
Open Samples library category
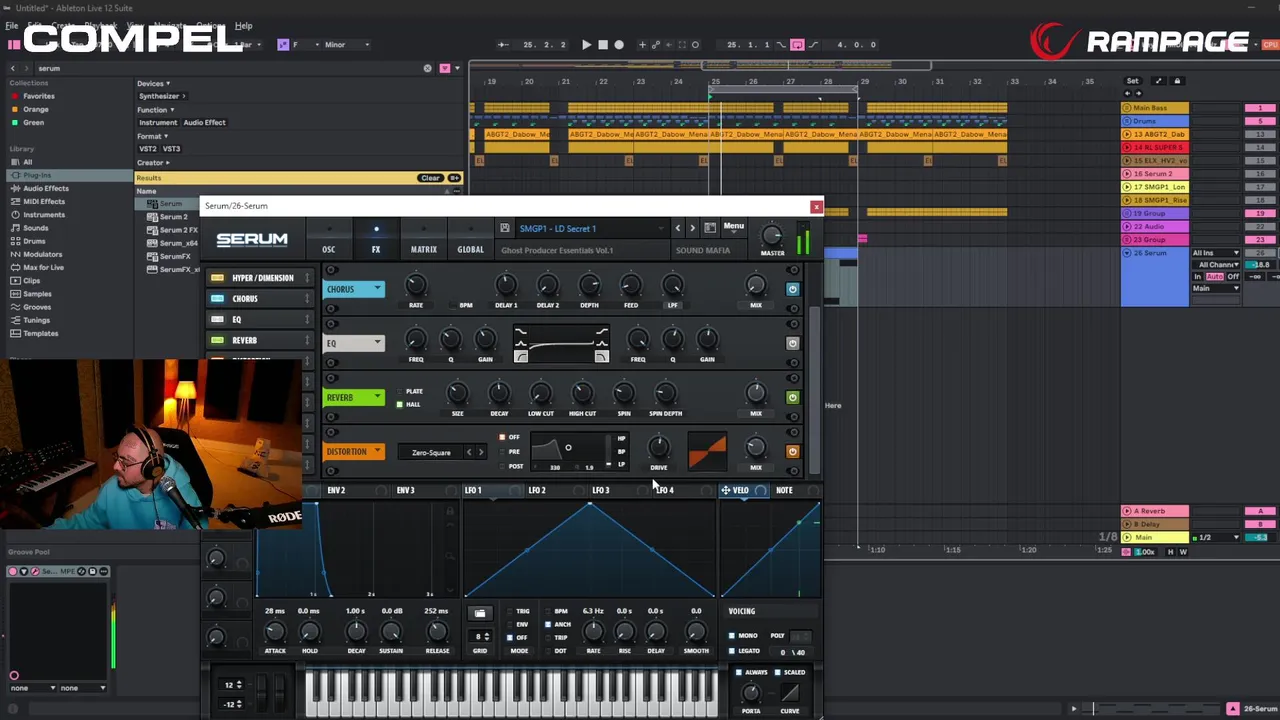(37, 294)
